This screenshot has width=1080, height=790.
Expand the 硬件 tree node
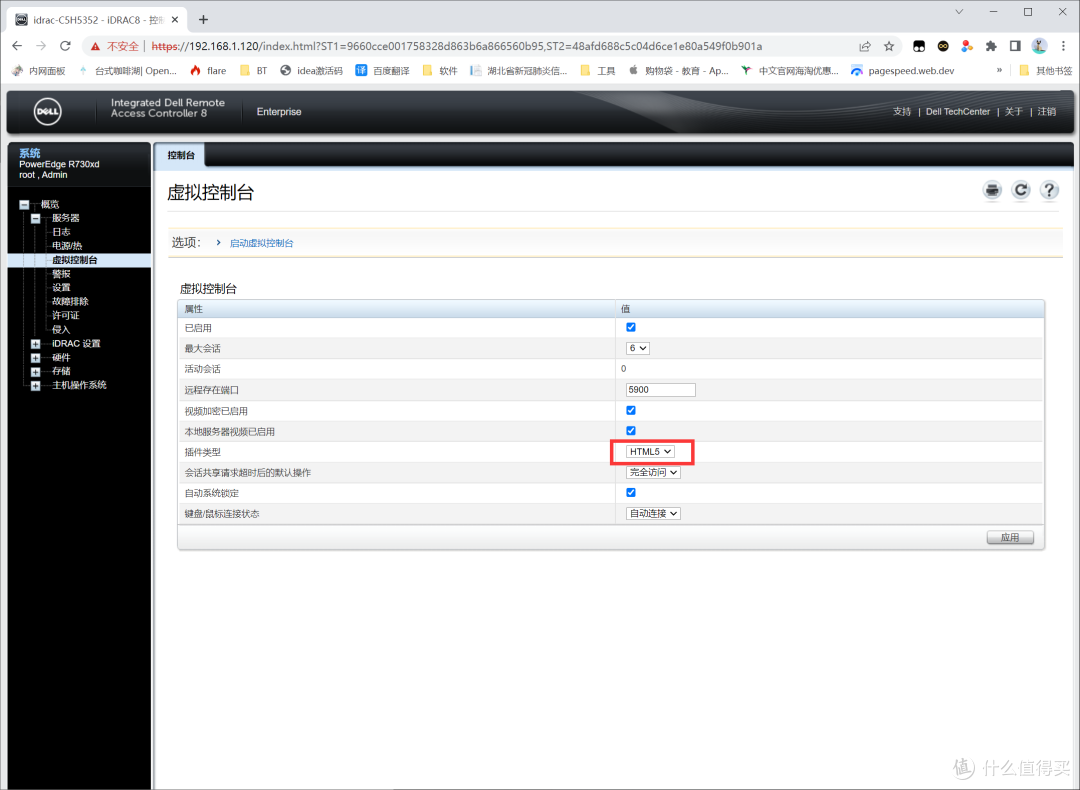[x=36, y=357]
